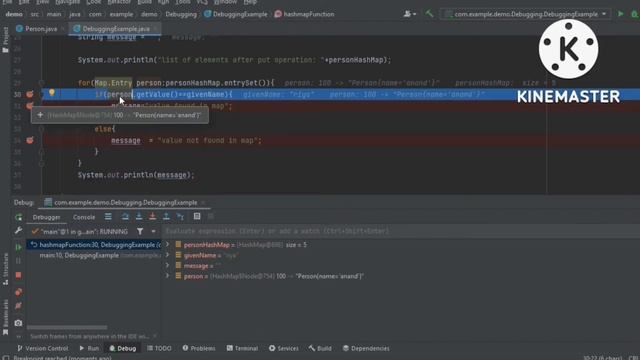The height and width of the screenshot is (360, 640).
Task: Run the configuration with green play
Action: (620, 14)
